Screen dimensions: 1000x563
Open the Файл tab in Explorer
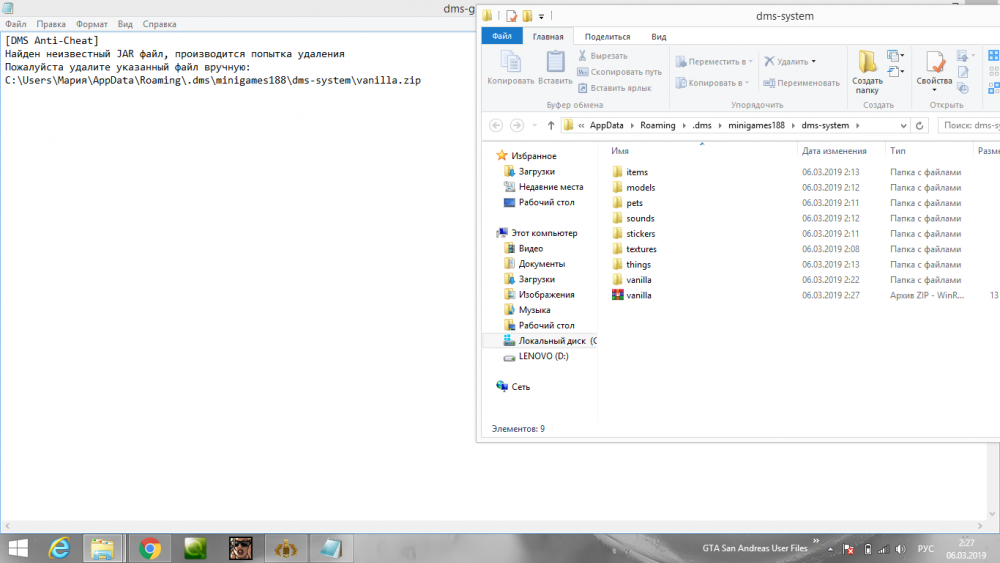(x=501, y=36)
